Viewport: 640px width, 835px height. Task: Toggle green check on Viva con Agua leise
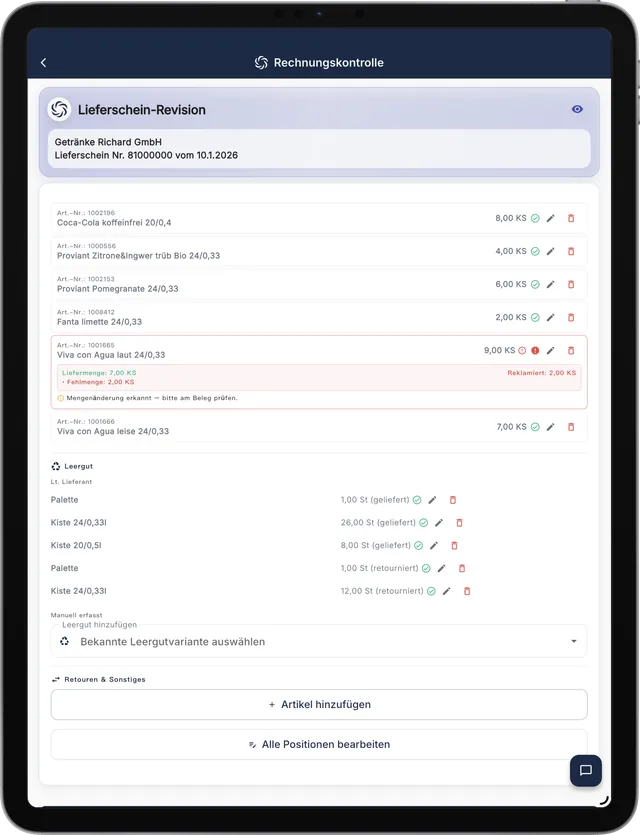[535, 427]
